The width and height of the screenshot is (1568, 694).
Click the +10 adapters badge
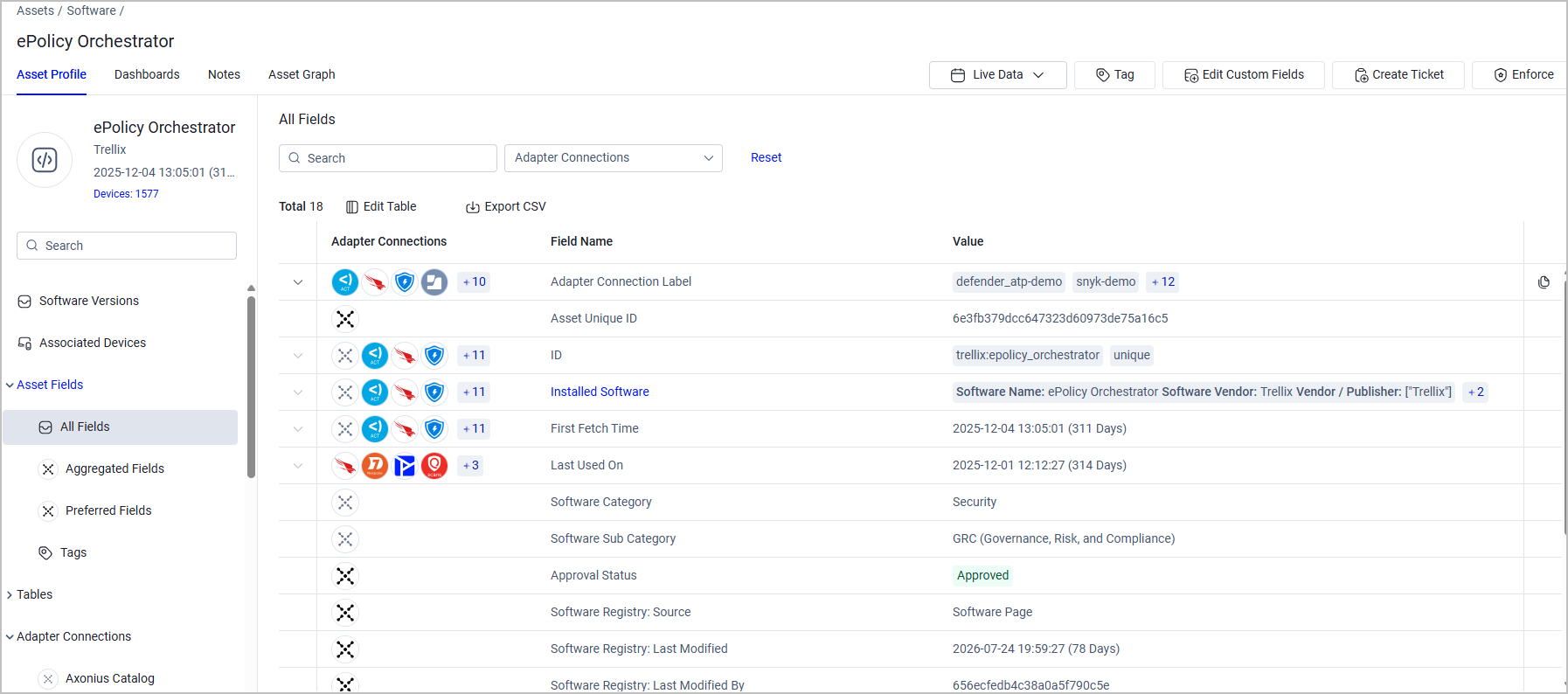[475, 282]
